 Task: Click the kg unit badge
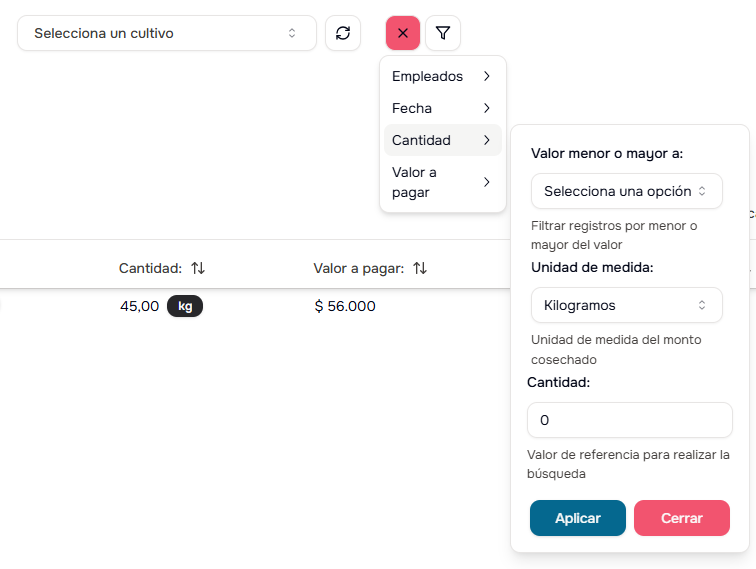(x=185, y=306)
